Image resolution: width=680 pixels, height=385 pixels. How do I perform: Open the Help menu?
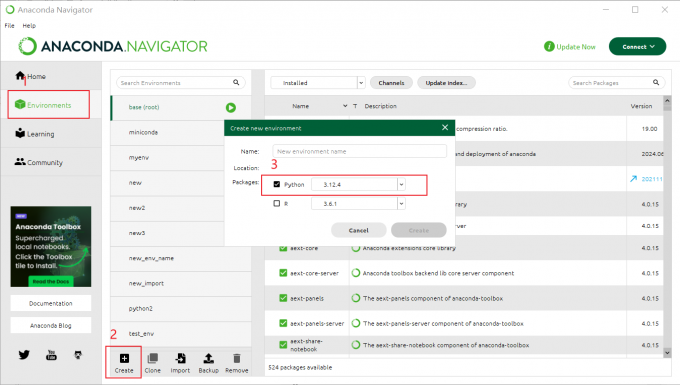point(29,26)
